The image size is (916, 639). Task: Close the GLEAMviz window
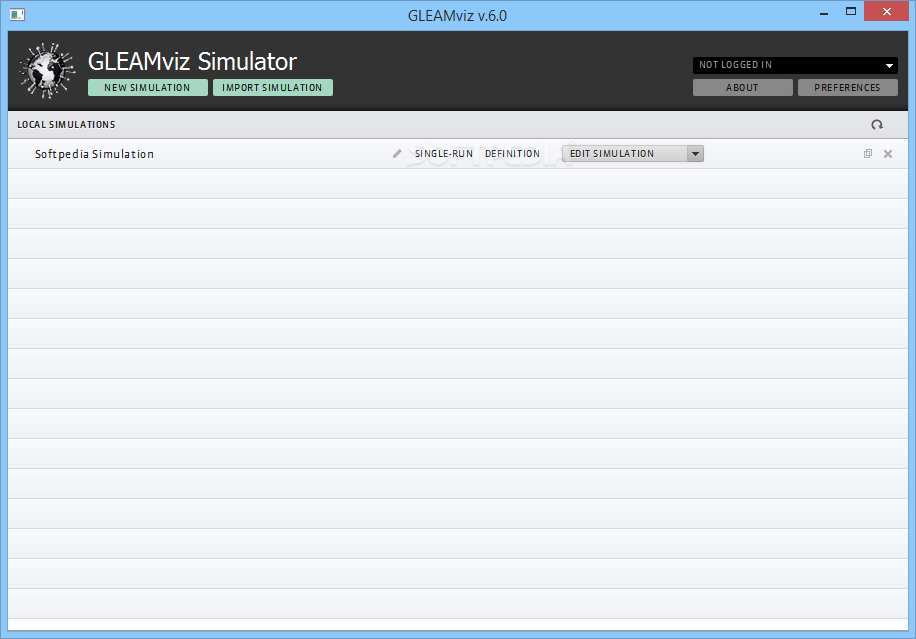886,12
